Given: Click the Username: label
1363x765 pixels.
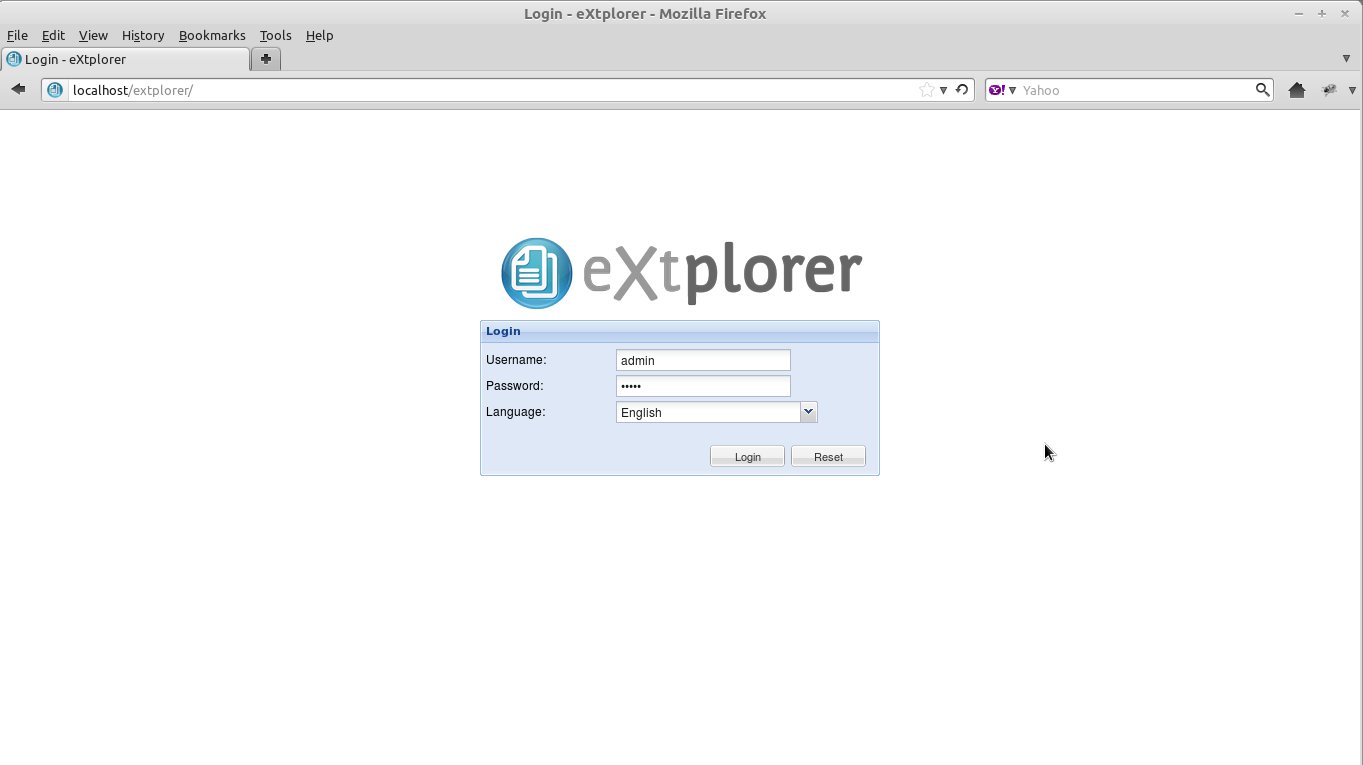Looking at the screenshot, I should click(x=516, y=360).
